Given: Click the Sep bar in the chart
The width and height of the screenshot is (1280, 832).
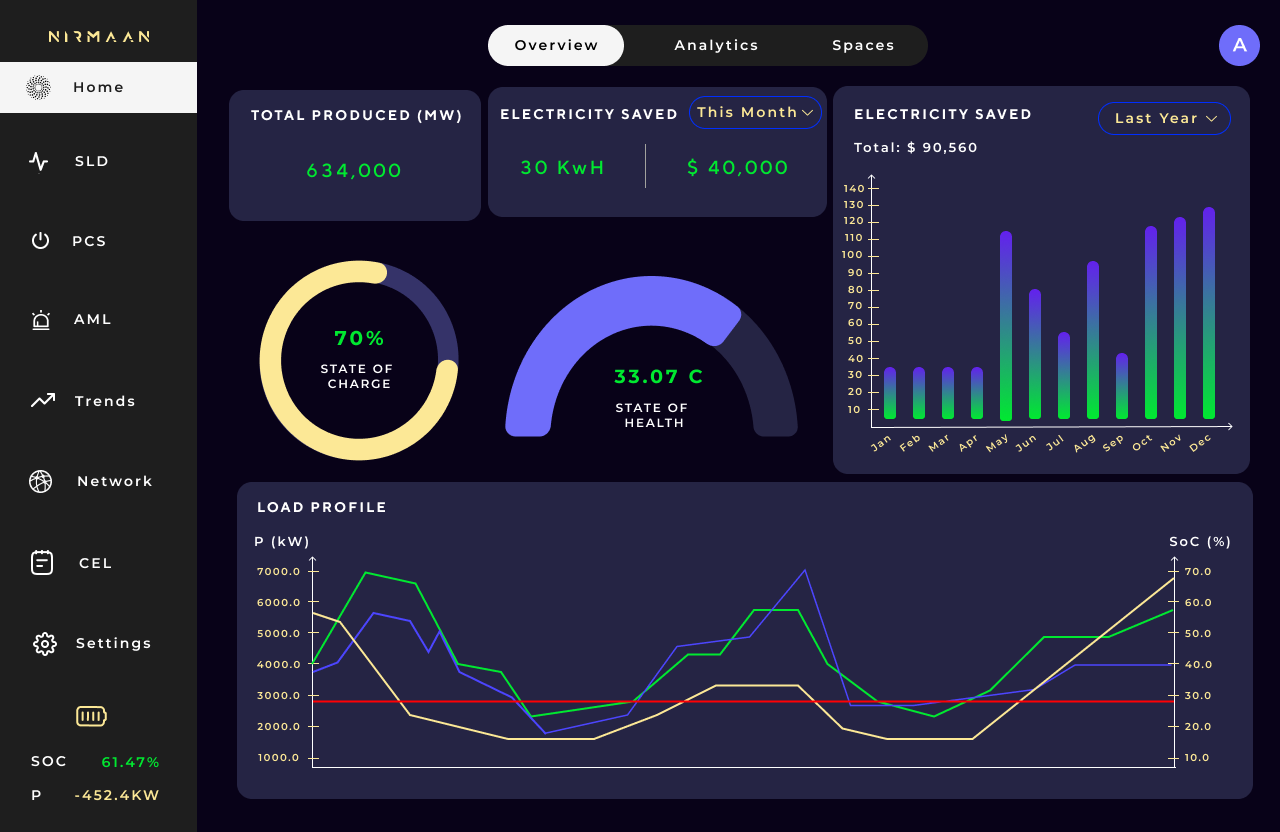Looking at the screenshot, I should click(1122, 386).
